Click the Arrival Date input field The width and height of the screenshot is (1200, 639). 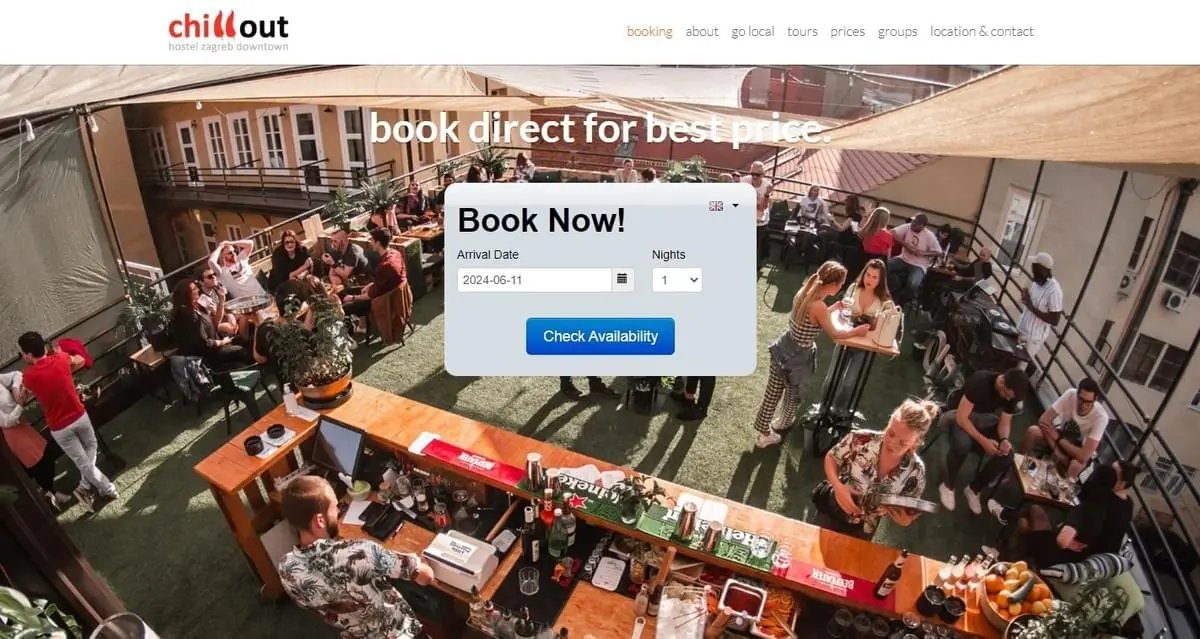click(534, 279)
